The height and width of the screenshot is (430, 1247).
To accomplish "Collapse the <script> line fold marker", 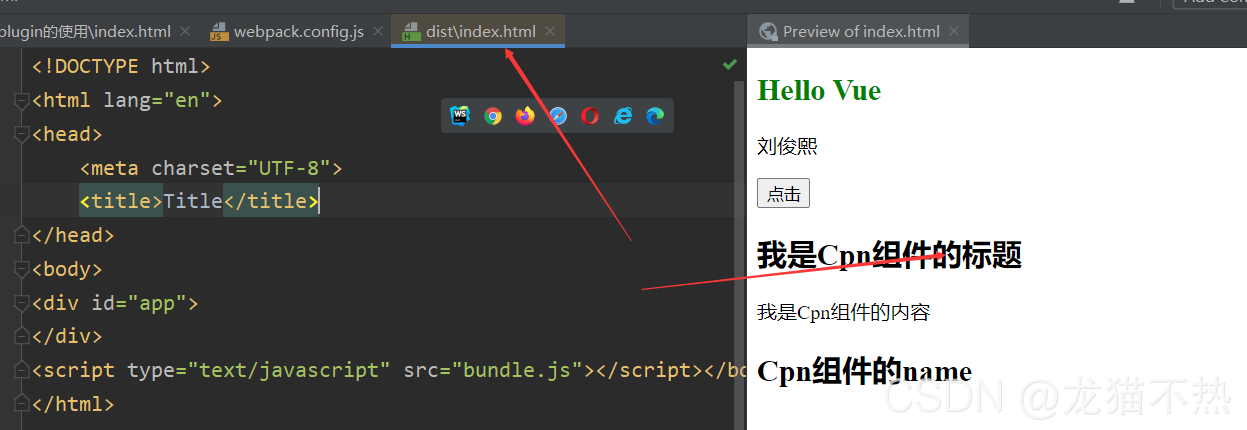I will click(21, 370).
